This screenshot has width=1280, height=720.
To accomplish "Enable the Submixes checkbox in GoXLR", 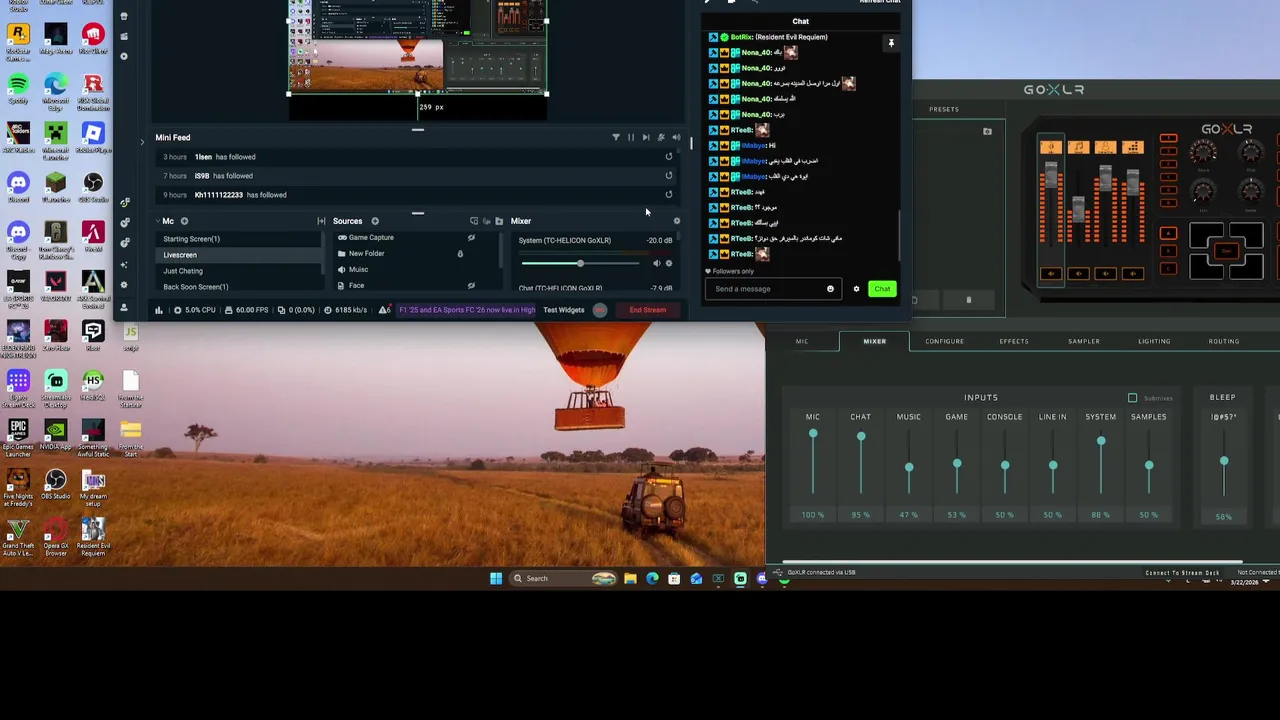I will (x=1132, y=398).
